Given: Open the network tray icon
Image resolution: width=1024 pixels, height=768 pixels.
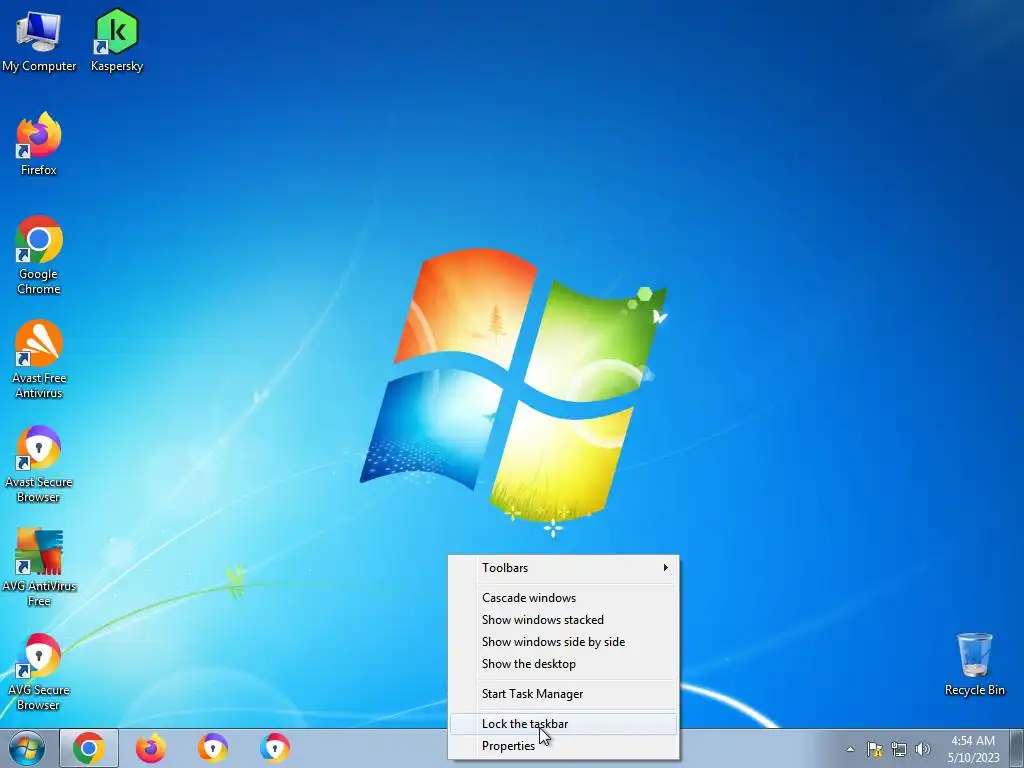Looking at the screenshot, I should pyautogui.click(x=899, y=749).
